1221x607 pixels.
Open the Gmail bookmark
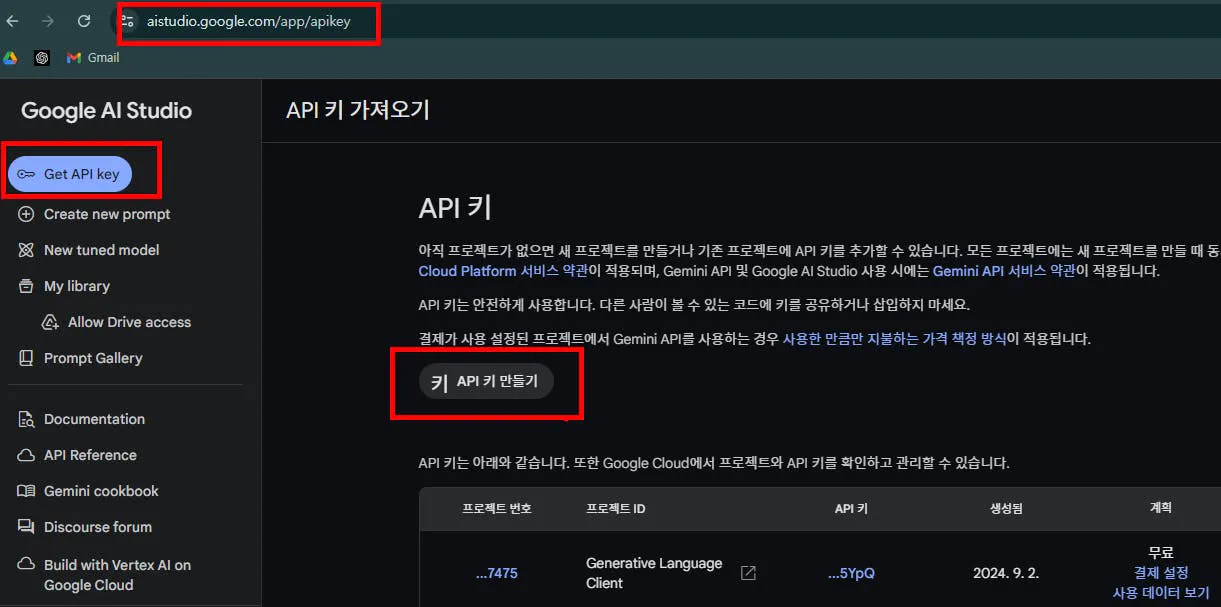pos(91,57)
